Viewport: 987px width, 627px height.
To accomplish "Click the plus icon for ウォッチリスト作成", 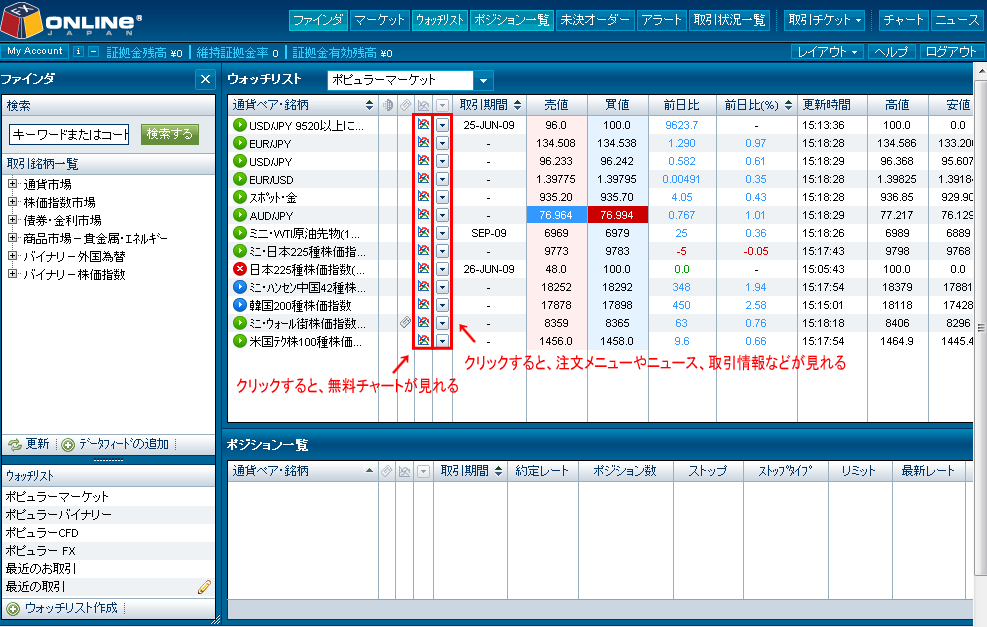I will coord(13,609).
